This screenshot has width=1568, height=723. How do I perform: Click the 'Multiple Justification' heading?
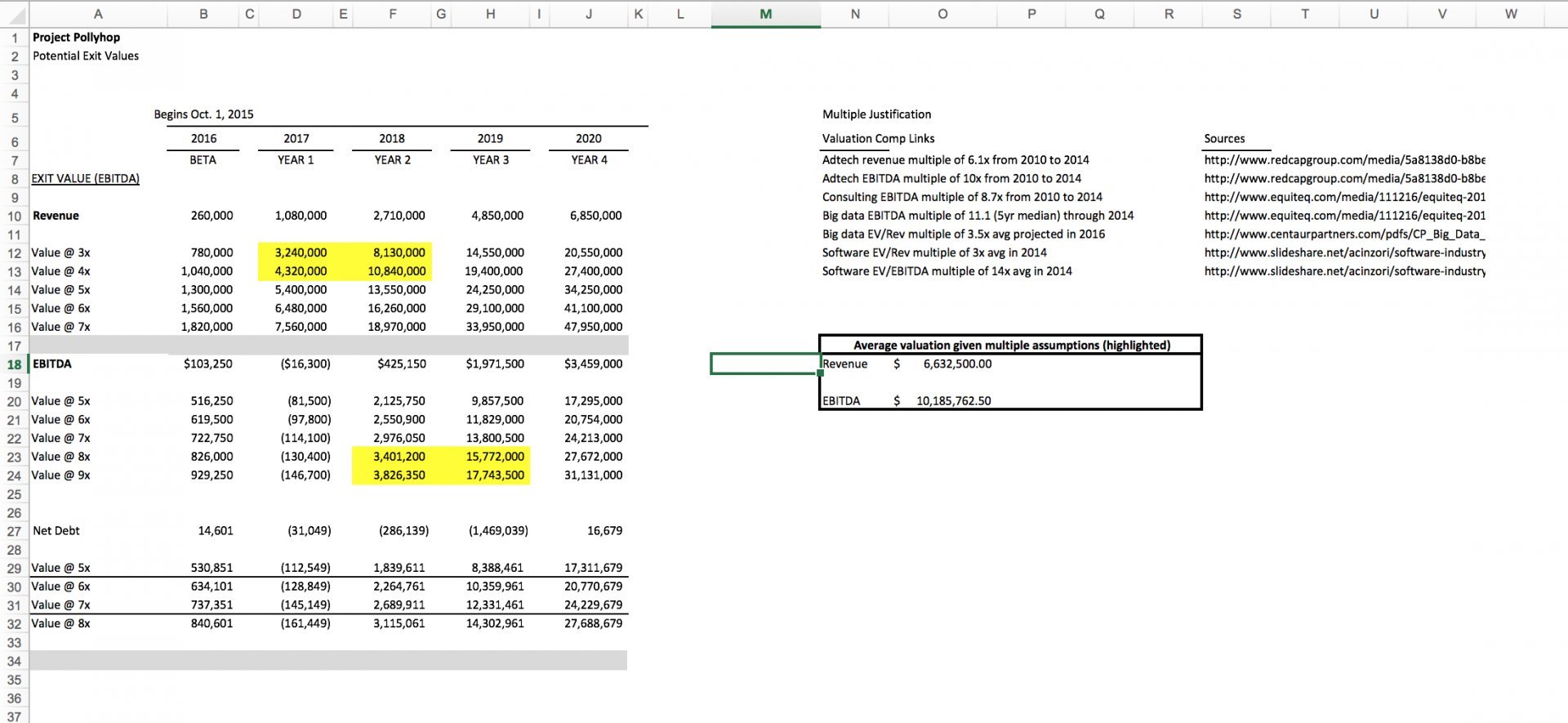[876, 114]
